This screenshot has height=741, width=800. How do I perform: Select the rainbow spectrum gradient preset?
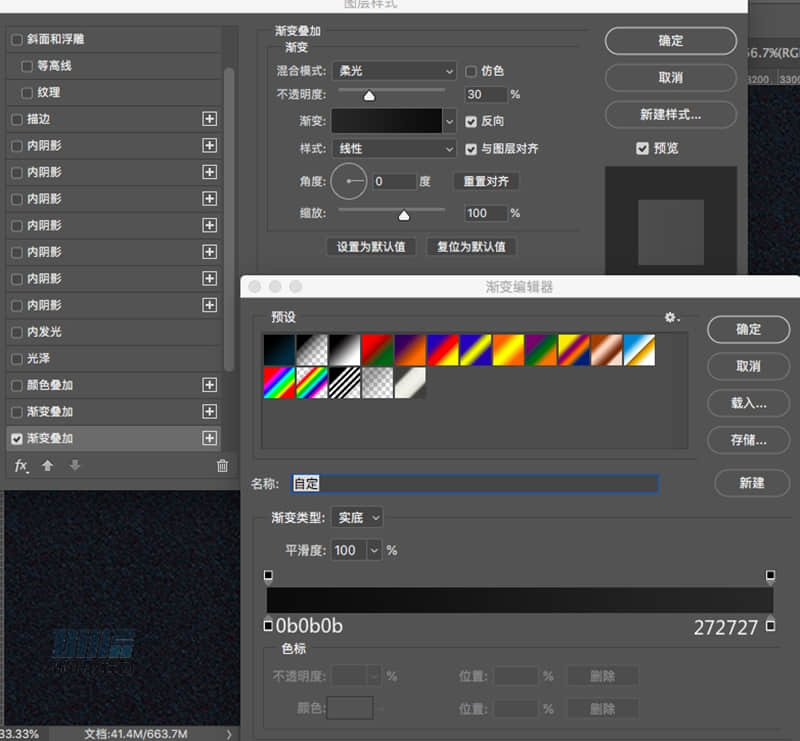(x=279, y=383)
